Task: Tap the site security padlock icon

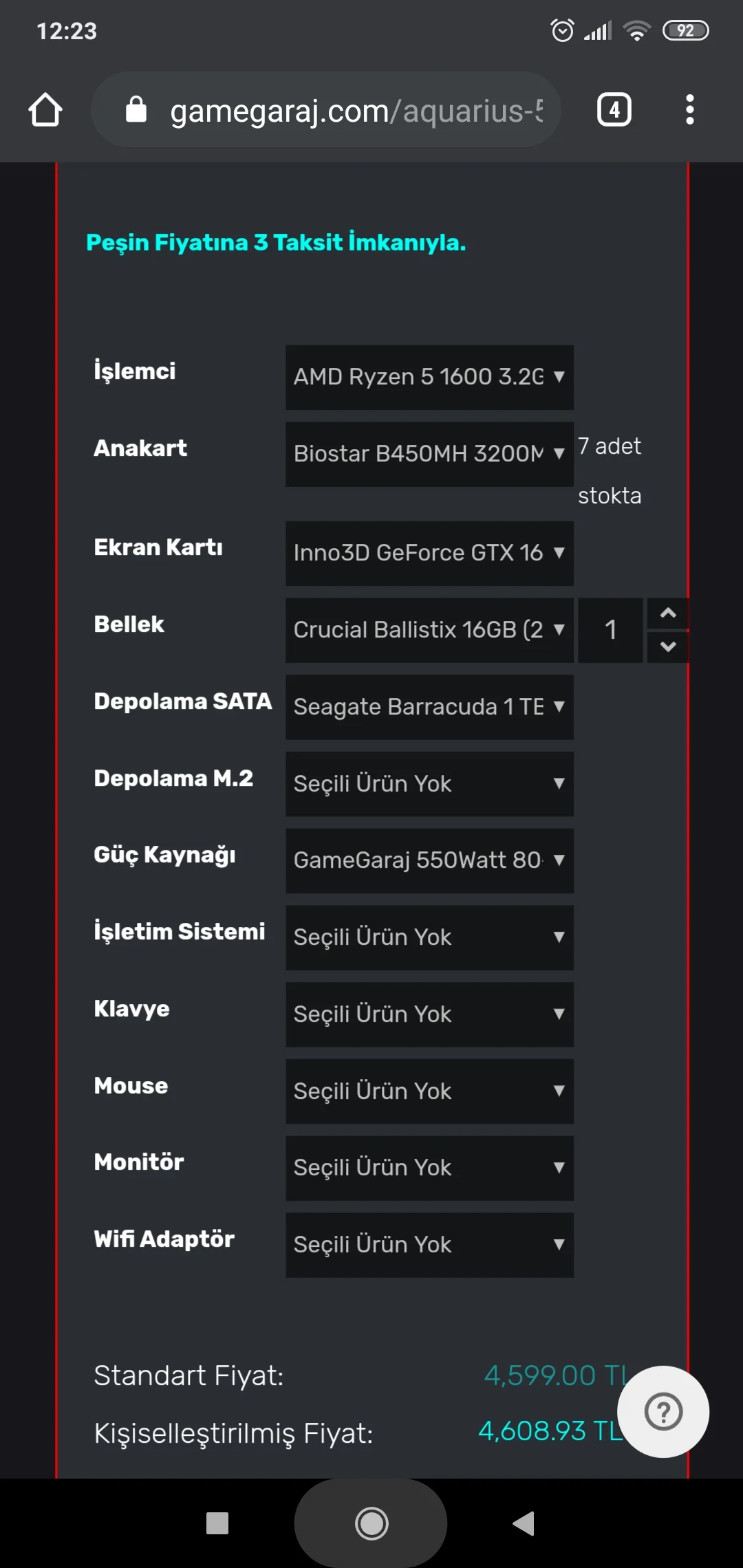Action: (x=136, y=110)
